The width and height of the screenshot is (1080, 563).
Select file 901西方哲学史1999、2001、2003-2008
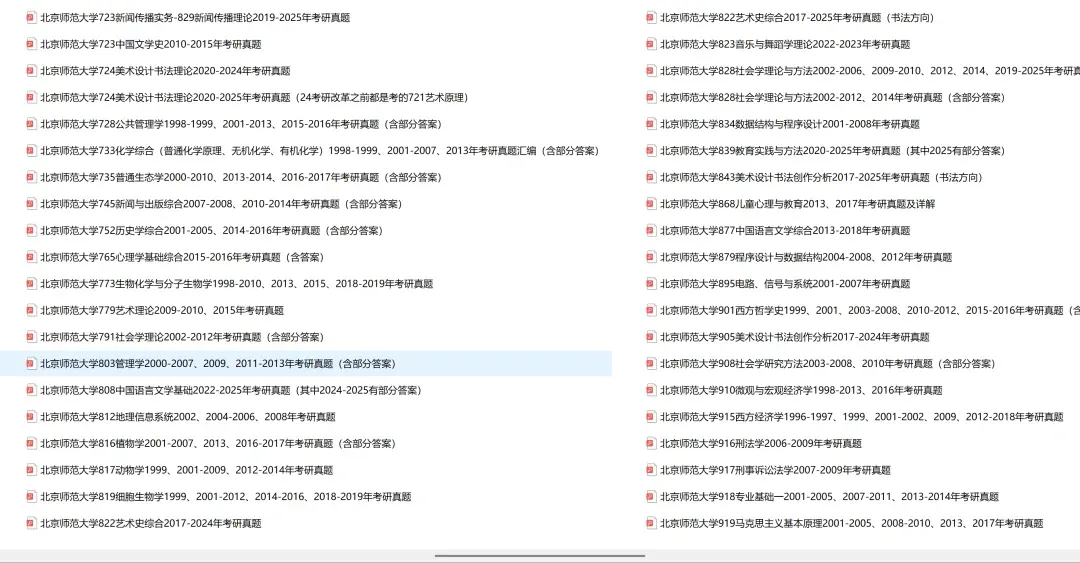(870, 310)
